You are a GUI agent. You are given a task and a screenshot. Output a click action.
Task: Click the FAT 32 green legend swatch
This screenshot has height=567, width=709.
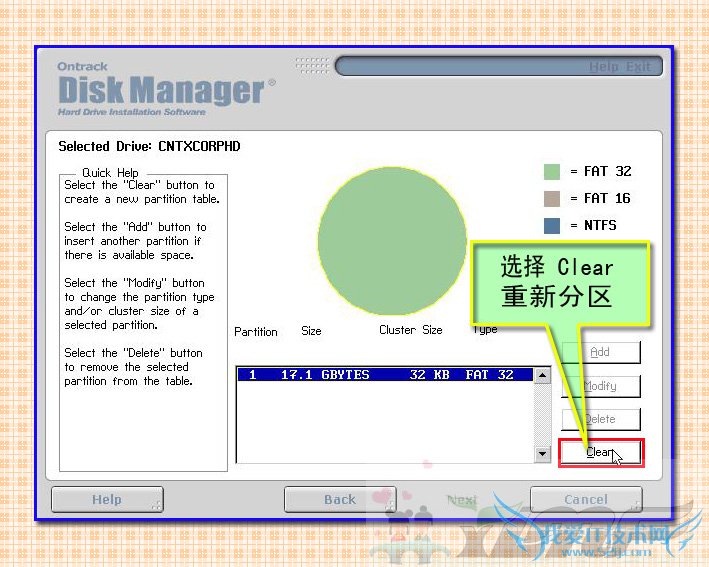(552, 172)
